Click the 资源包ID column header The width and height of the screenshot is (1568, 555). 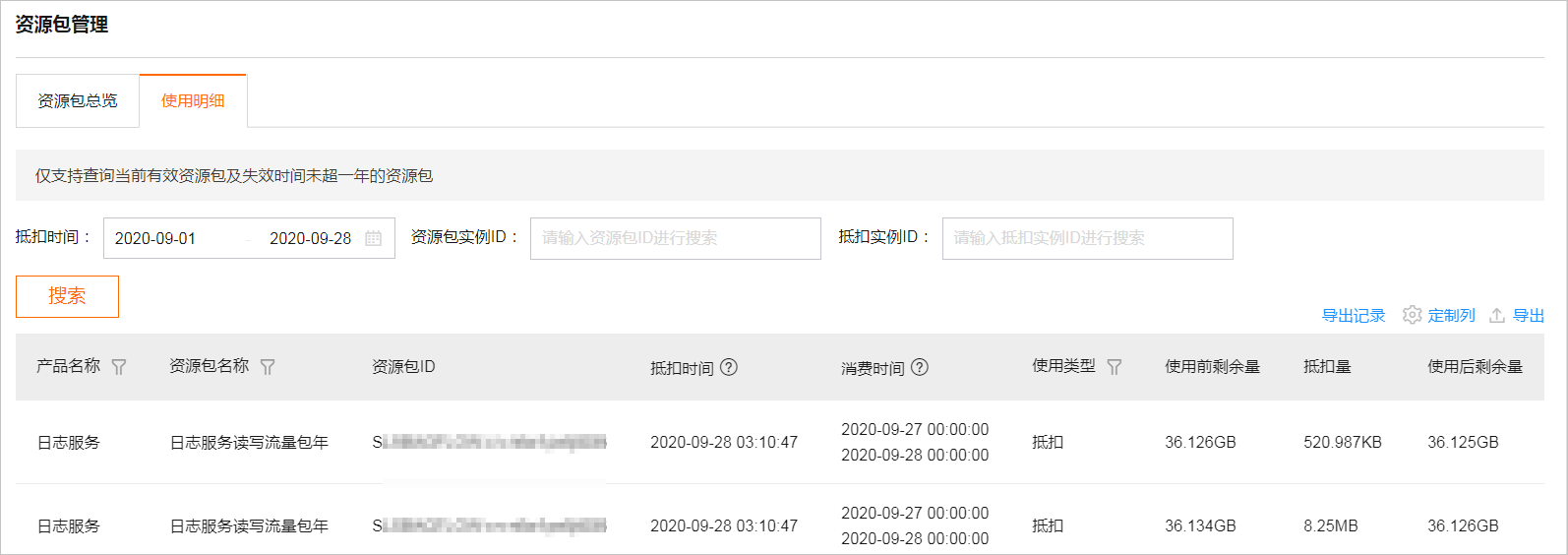(x=403, y=367)
